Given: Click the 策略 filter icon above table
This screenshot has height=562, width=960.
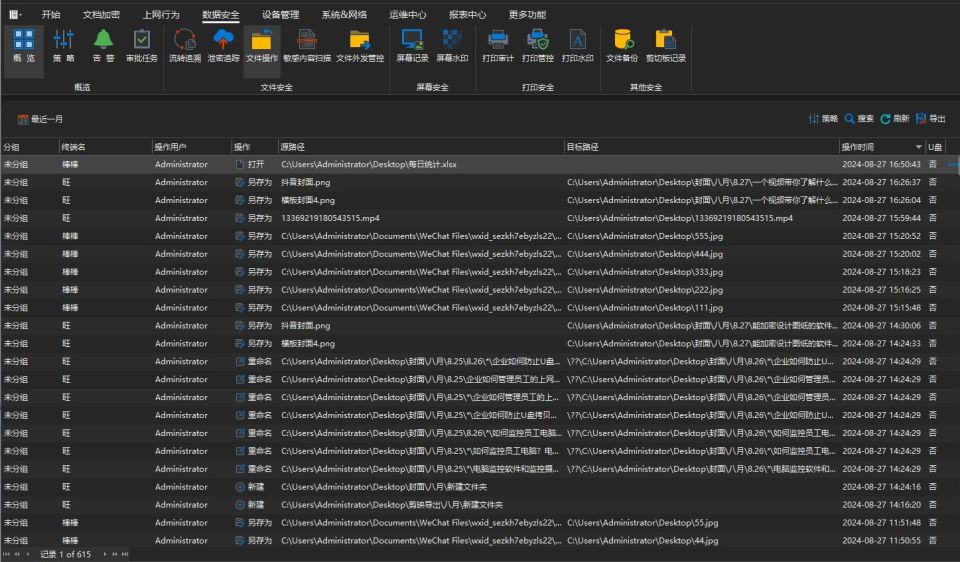Looking at the screenshot, I should pyautogui.click(x=823, y=119).
